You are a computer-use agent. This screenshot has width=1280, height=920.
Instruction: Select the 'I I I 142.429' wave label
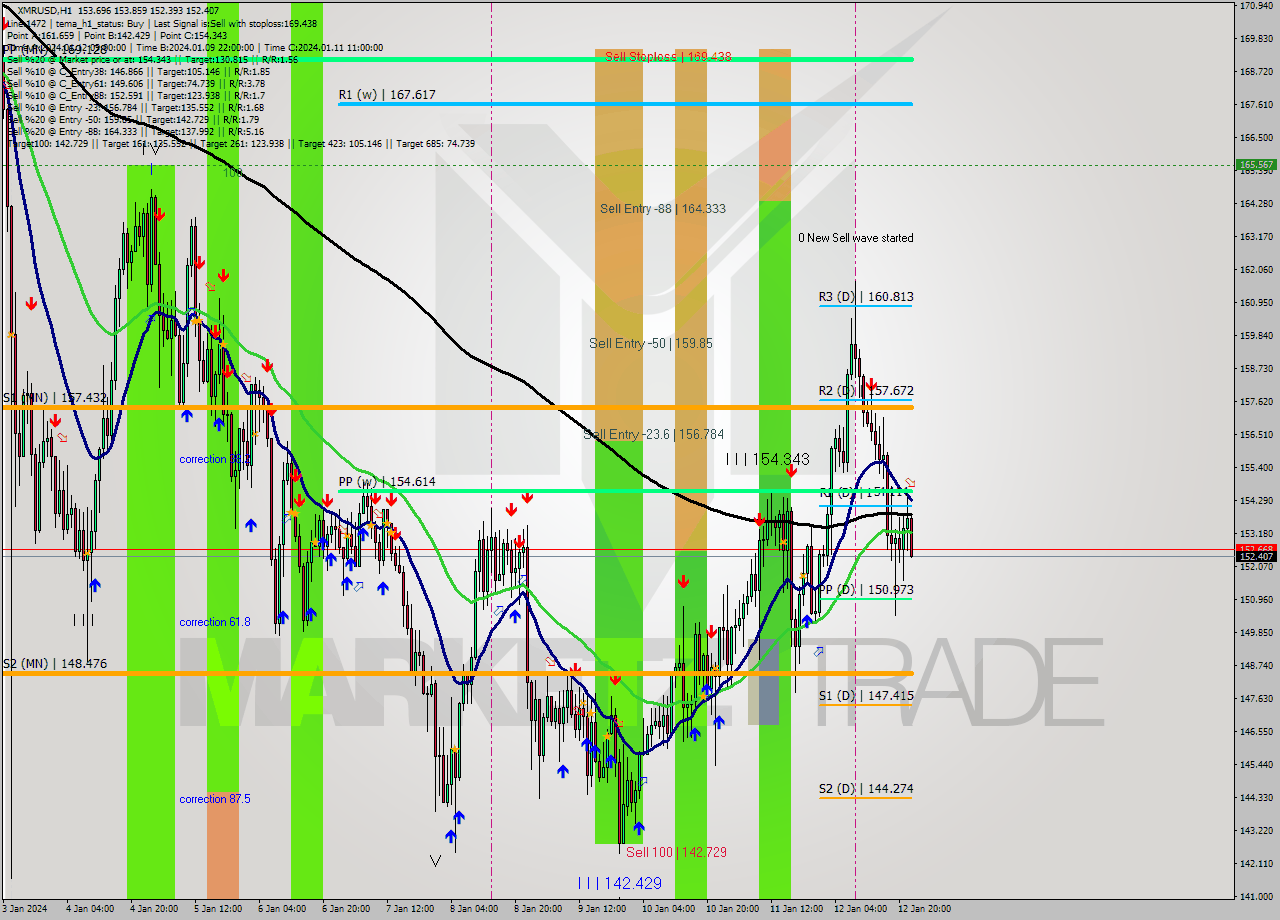click(x=619, y=883)
